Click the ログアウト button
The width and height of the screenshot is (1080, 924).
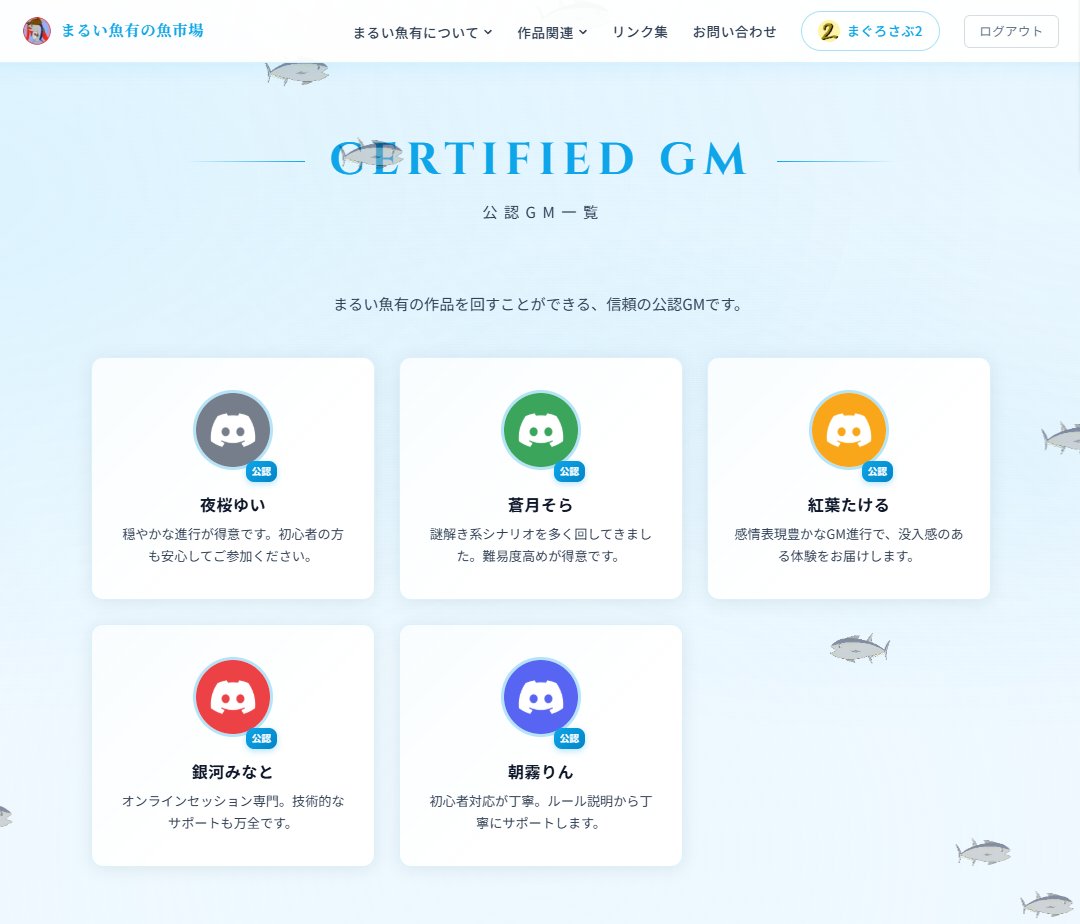point(1010,31)
